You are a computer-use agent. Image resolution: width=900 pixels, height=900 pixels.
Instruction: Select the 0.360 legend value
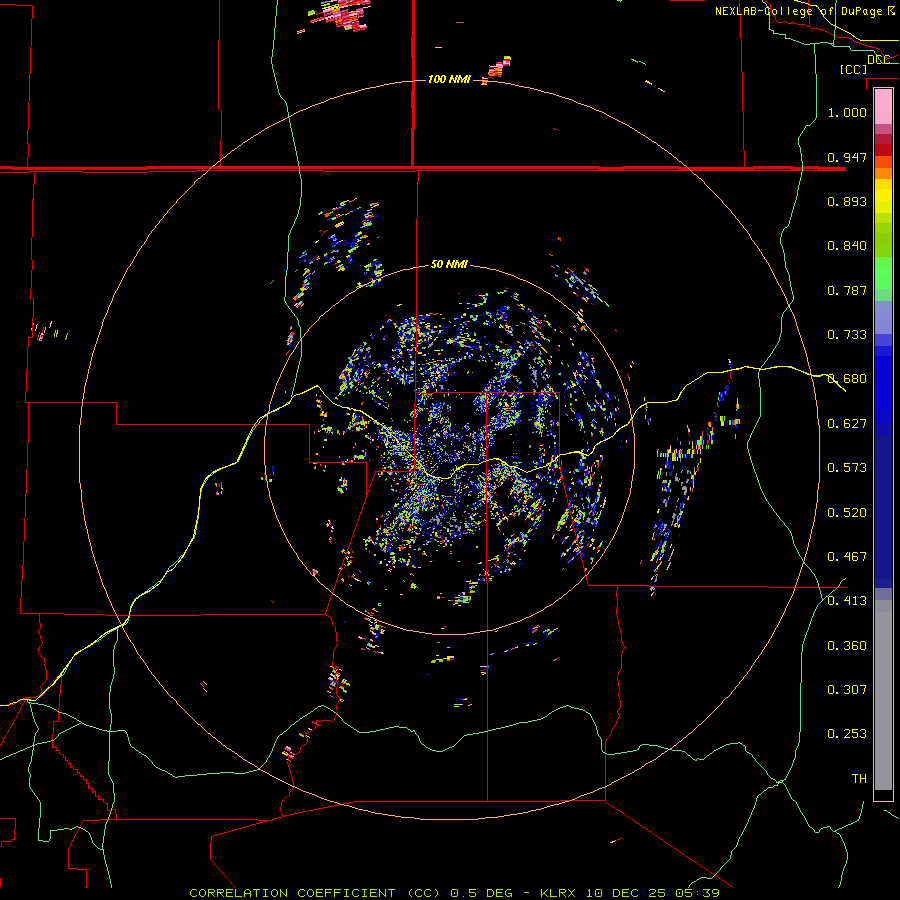point(847,646)
